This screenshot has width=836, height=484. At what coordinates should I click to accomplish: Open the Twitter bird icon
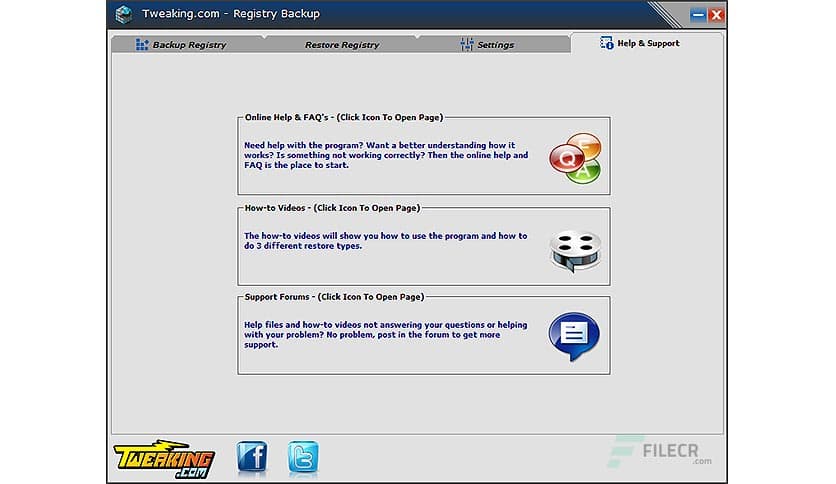[303, 458]
